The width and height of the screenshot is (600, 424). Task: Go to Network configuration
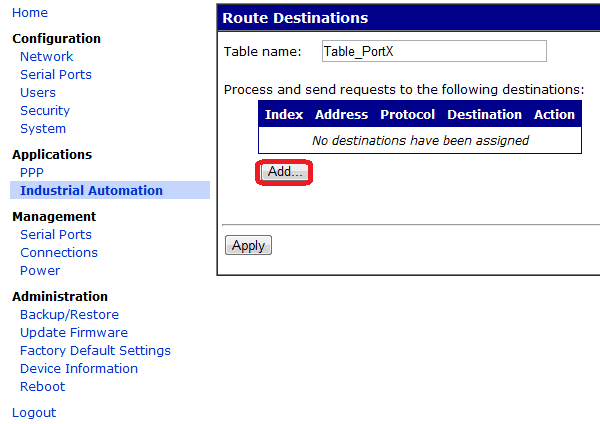[x=46, y=57]
